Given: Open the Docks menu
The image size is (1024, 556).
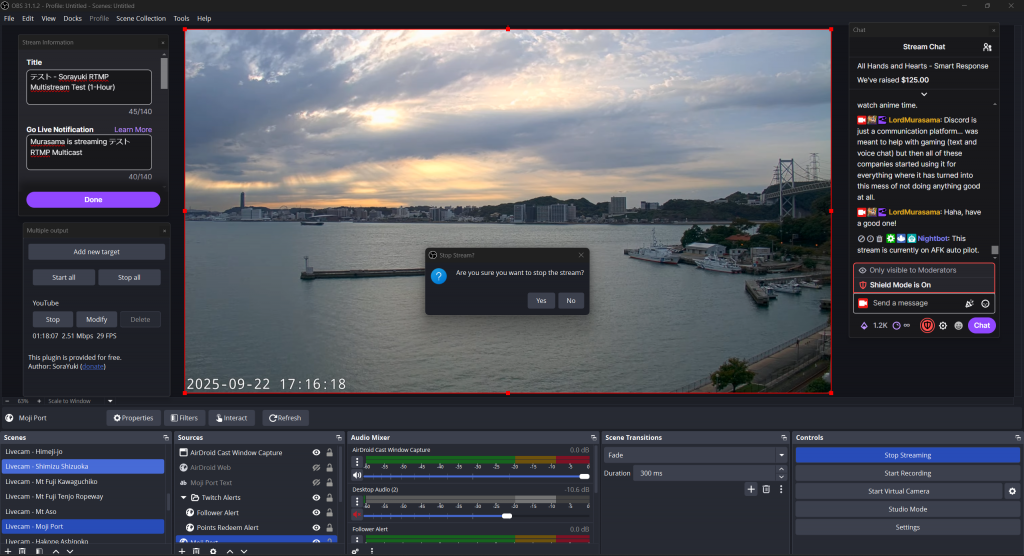Looking at the screenshot, I should [x=73, y=18].
